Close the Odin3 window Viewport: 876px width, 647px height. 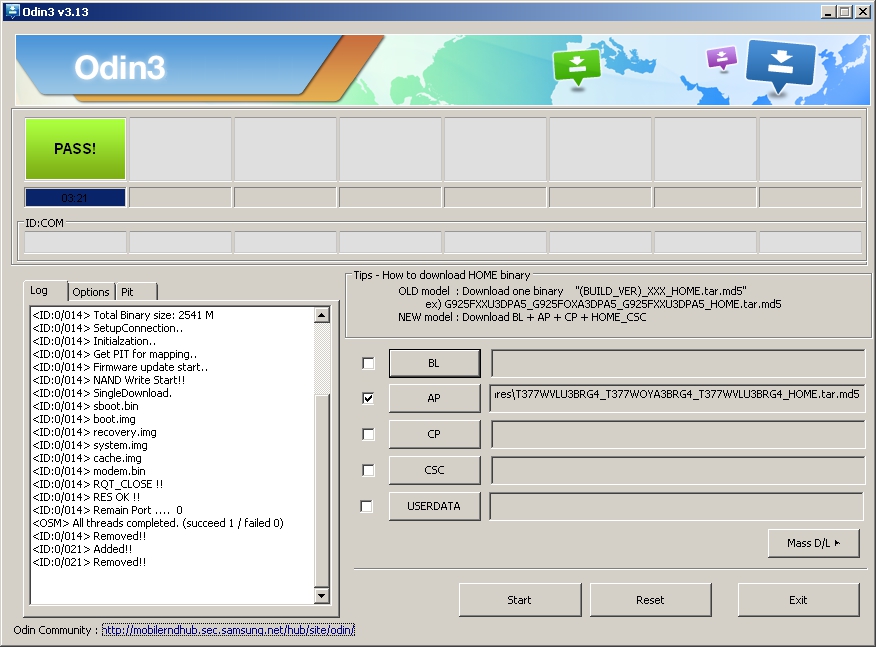coord(863,11)
